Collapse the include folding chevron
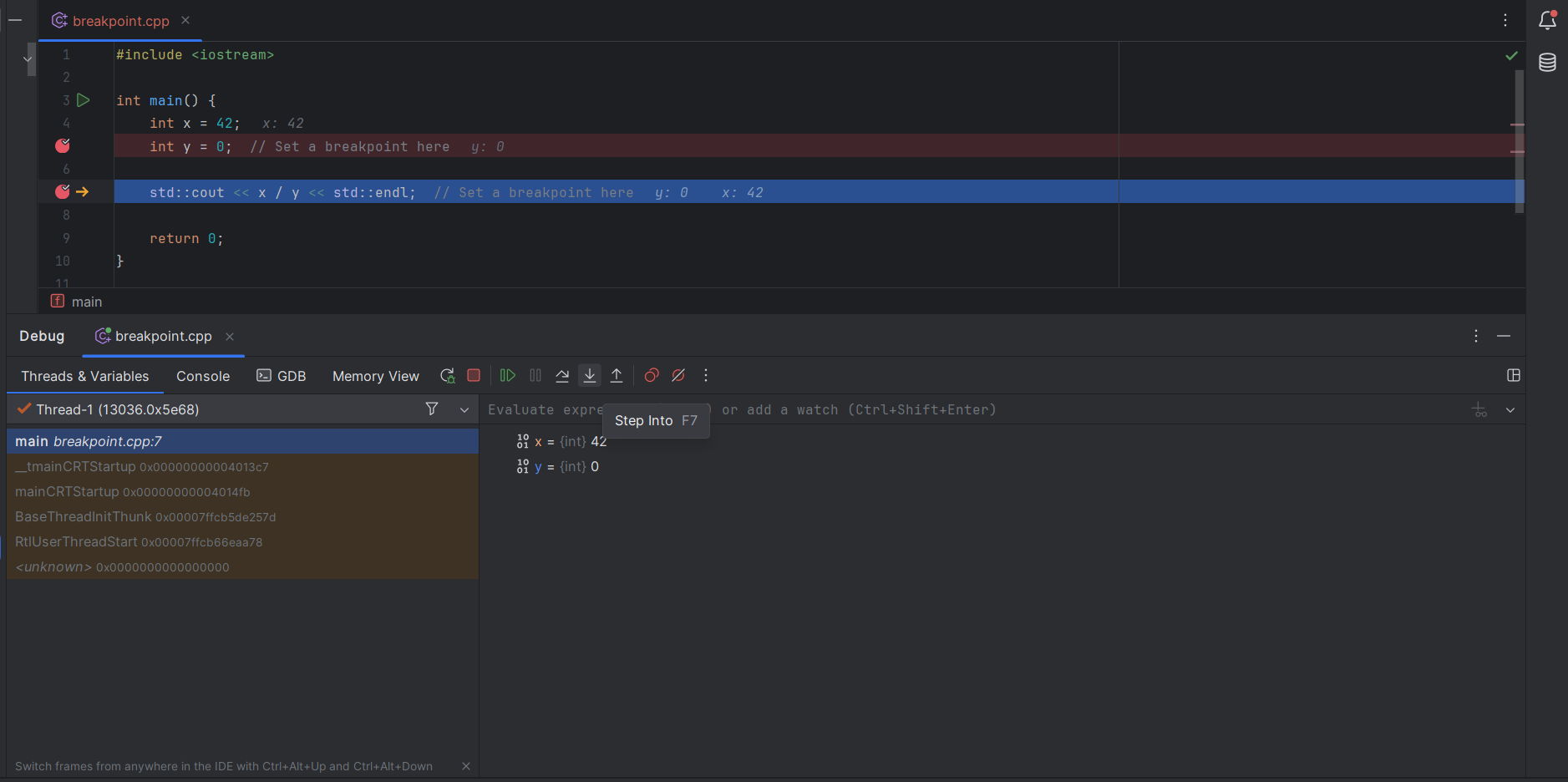This screenshot has width=1568, height=782. pyautogui.click(x=28, y=58)
